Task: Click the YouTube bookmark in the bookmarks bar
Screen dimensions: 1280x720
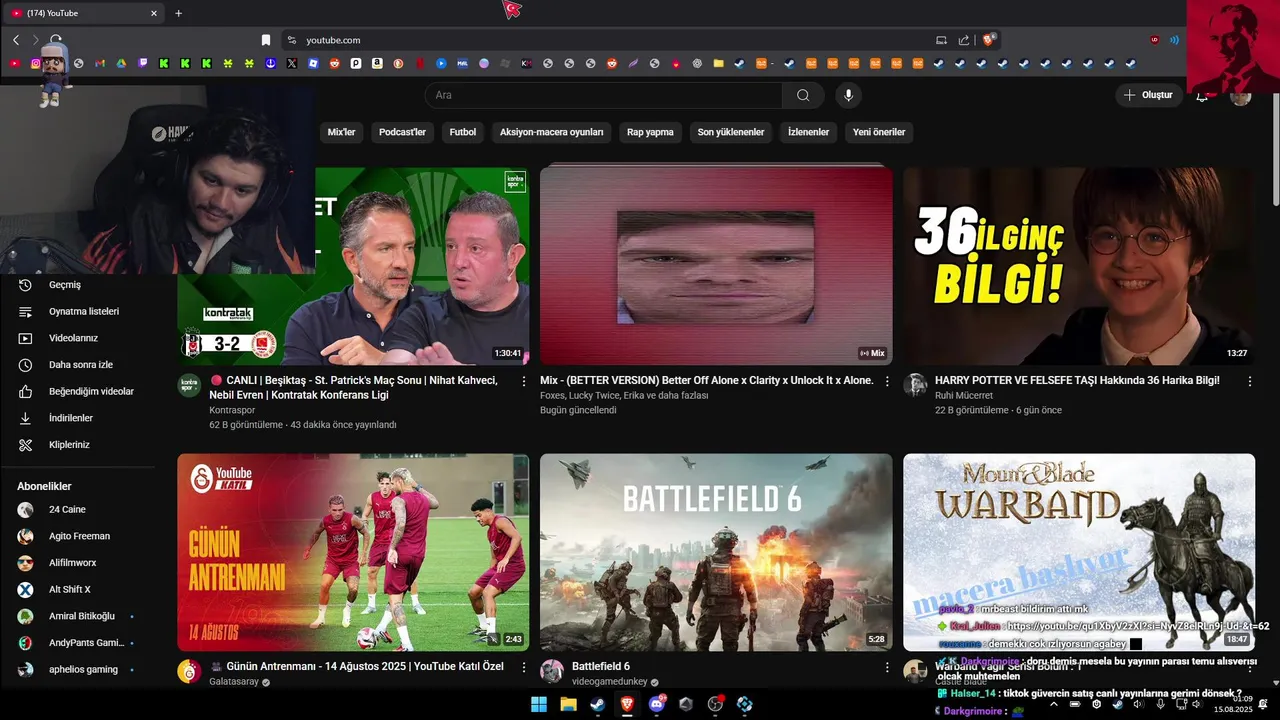Action: 14,63
